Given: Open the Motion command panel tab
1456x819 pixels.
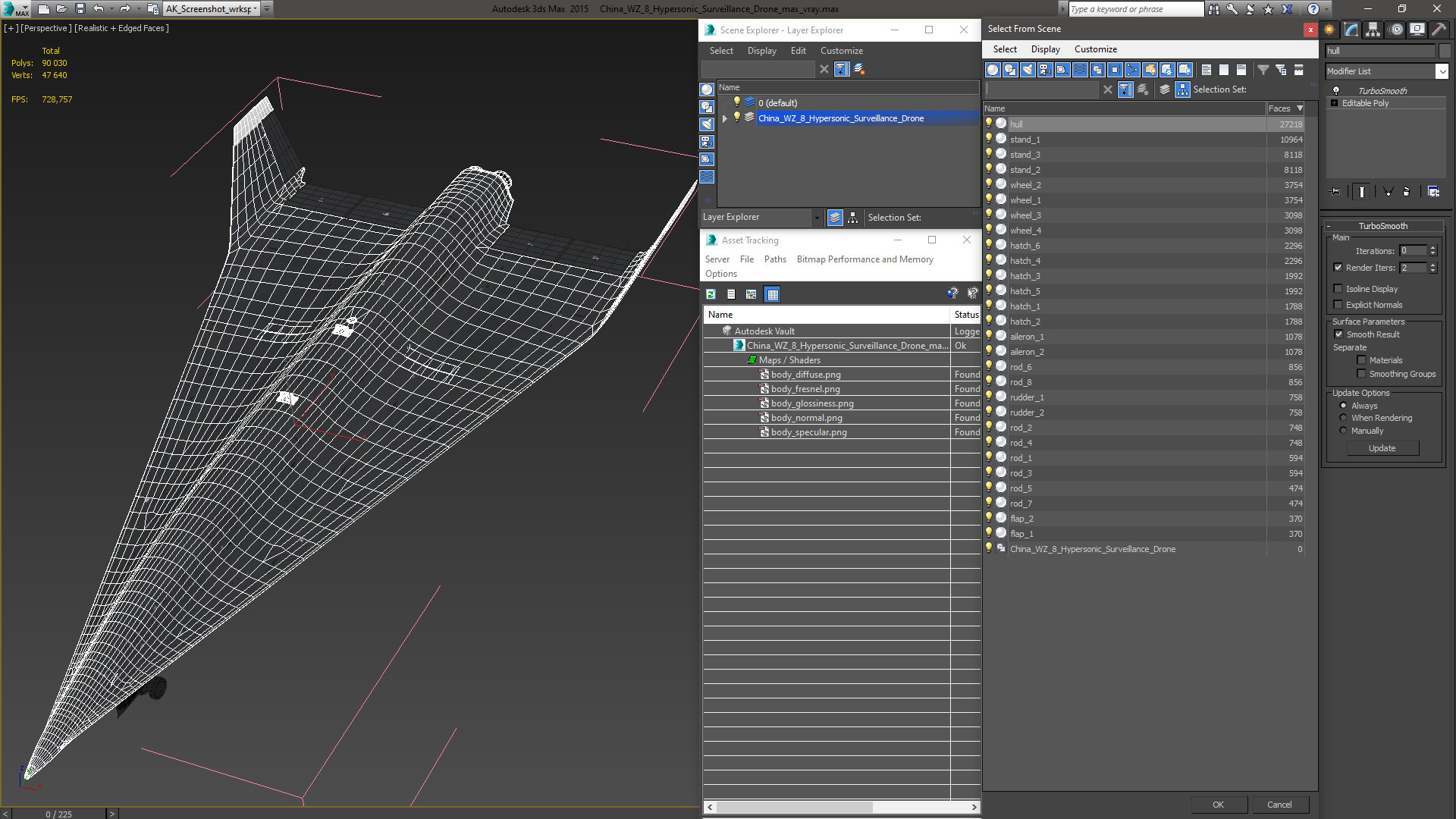Looking at the screenshot, I should pyautogui.click(x=1396, y=30).
